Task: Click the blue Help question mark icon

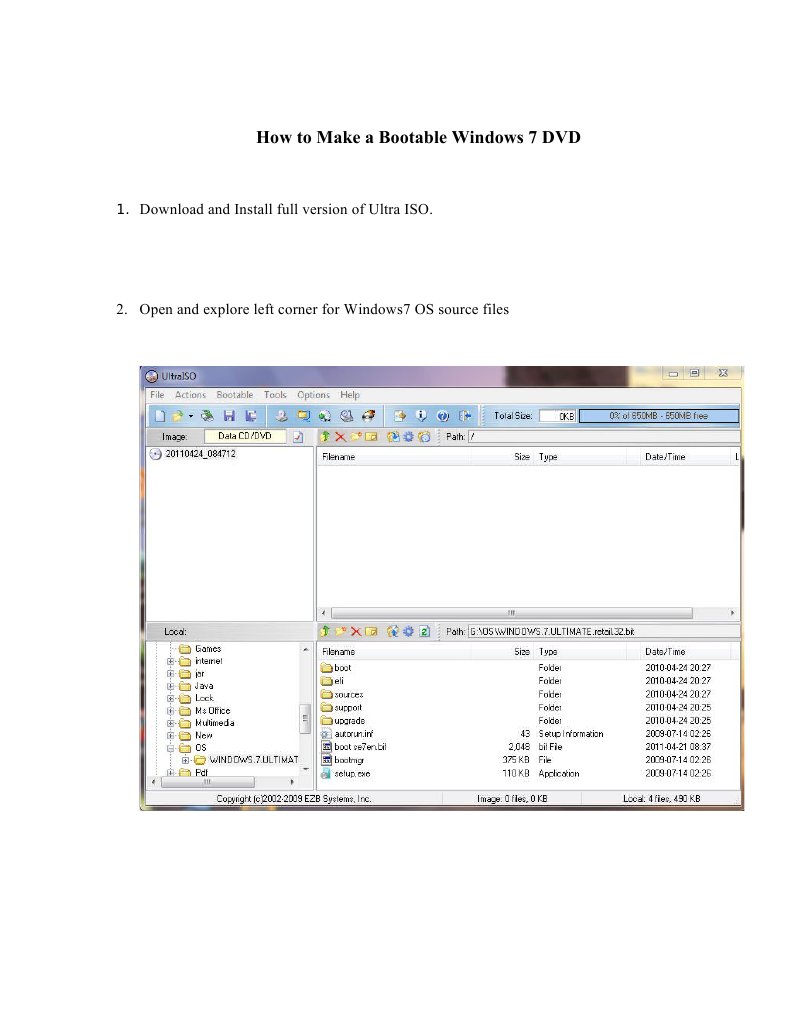Action: (443, 416)
